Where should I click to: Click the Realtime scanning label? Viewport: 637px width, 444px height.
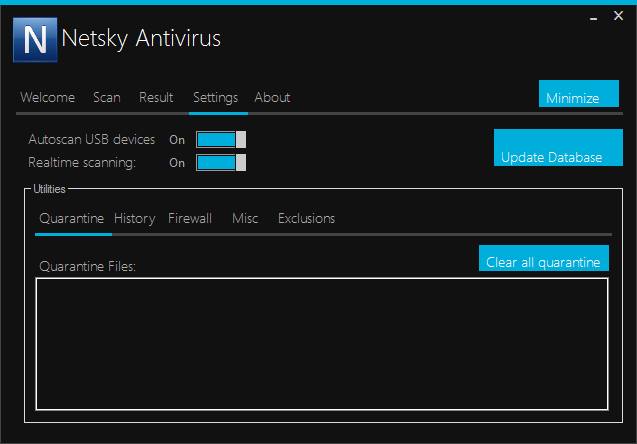pos(82,163)
